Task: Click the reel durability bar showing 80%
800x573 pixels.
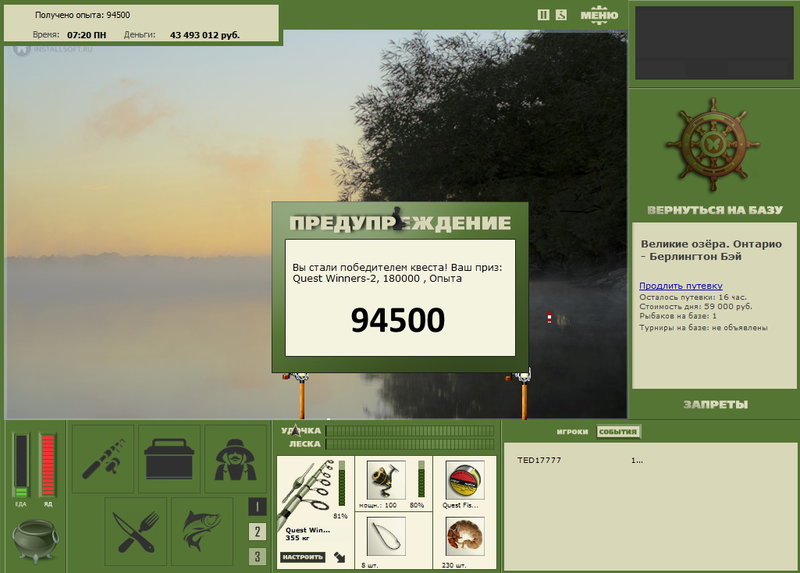Action: click(x=421, y=479)
